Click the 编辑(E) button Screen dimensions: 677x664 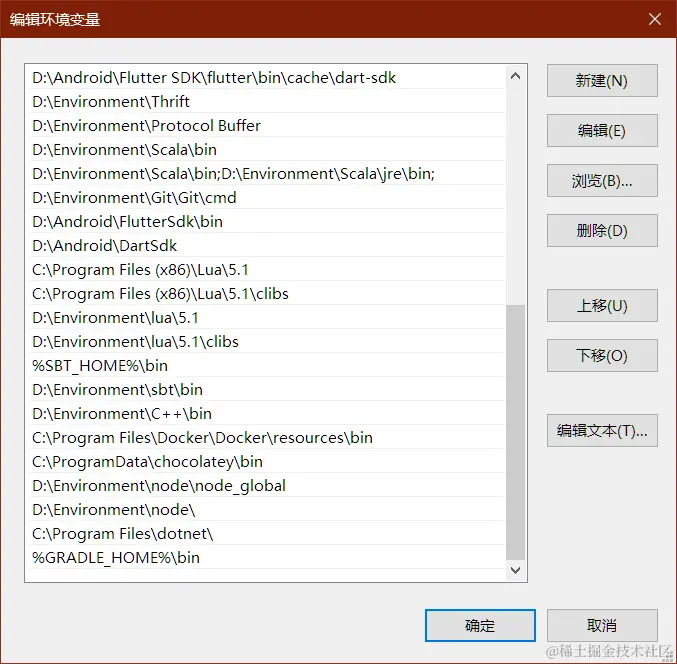pyautogui.click(x=602, y=130)
